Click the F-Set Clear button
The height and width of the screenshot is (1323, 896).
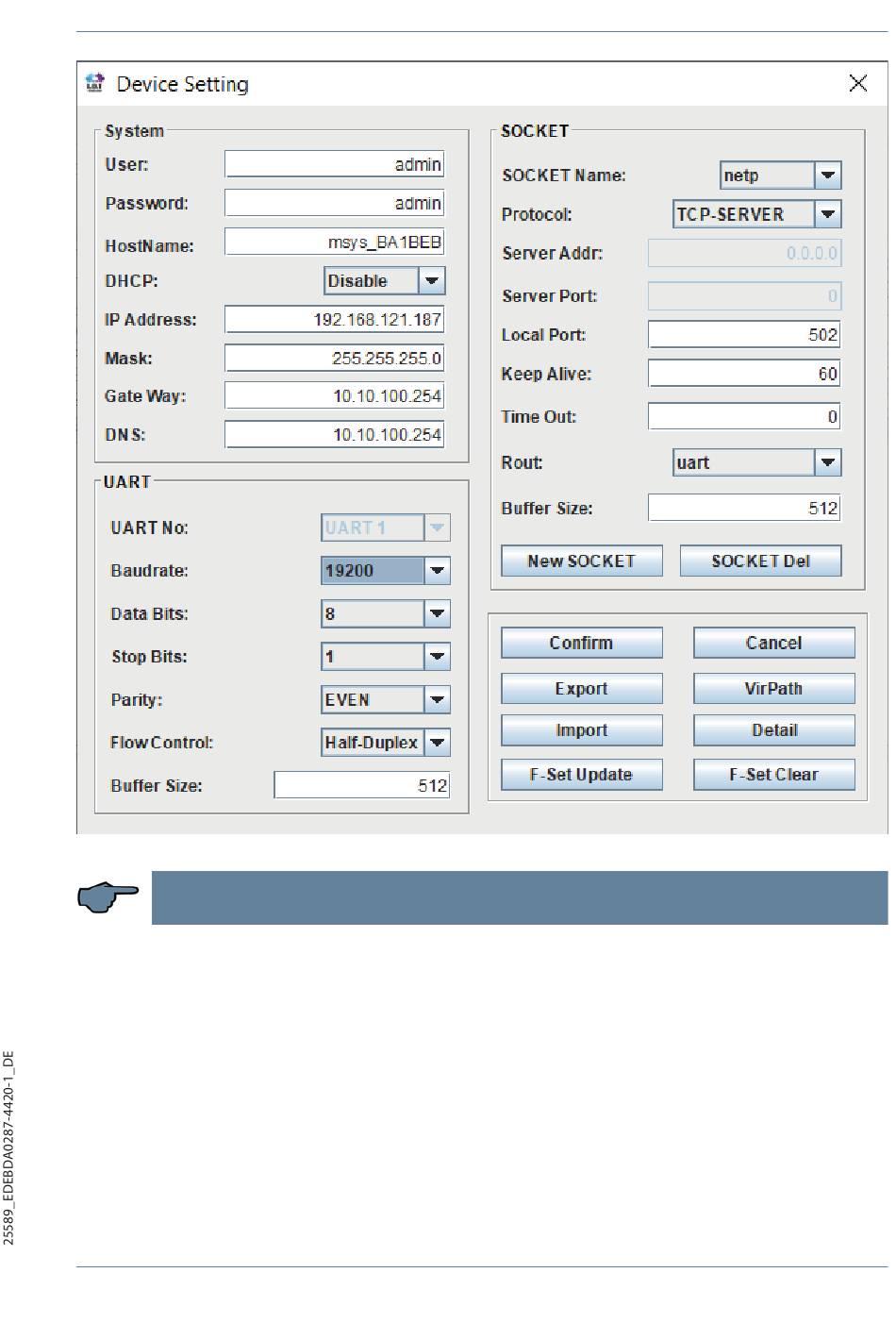click(x=773, y=774)
